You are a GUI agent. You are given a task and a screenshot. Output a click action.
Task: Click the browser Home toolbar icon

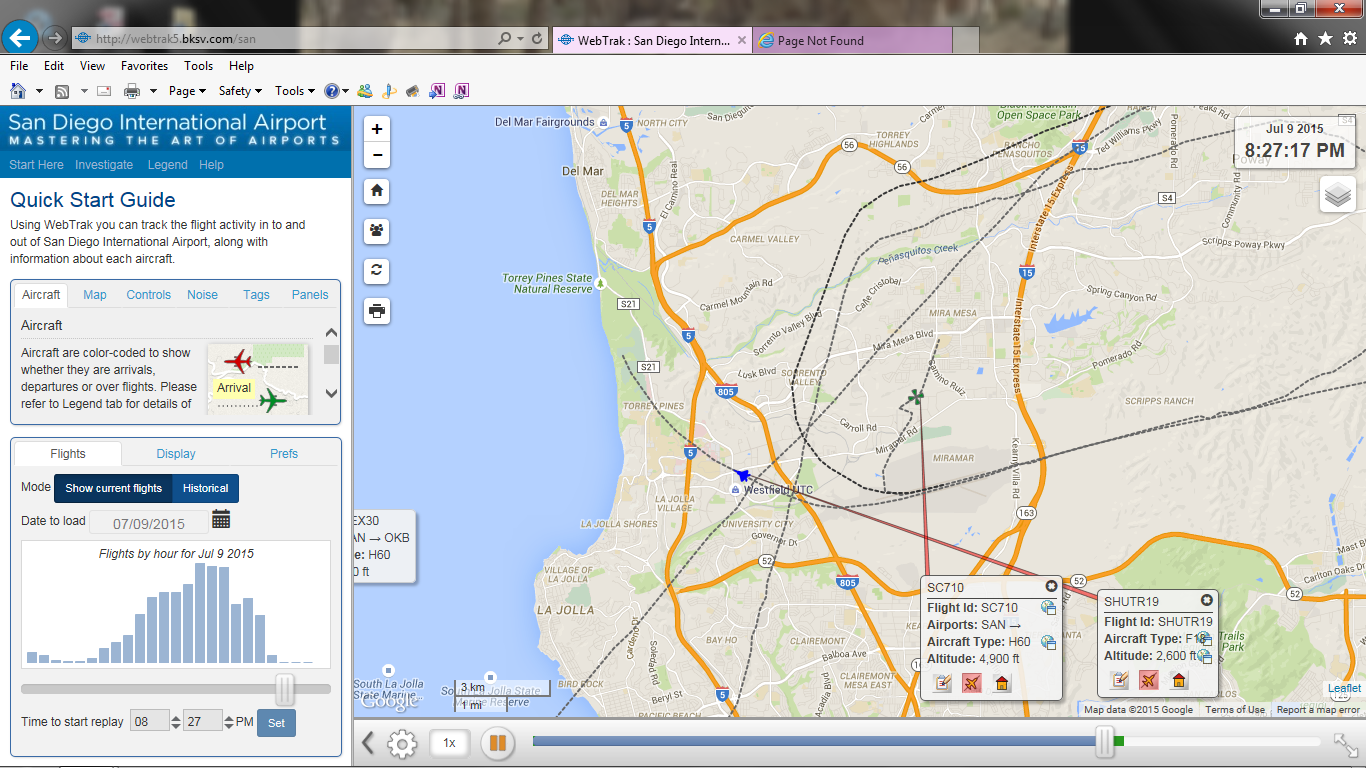(x=18, y=90)
